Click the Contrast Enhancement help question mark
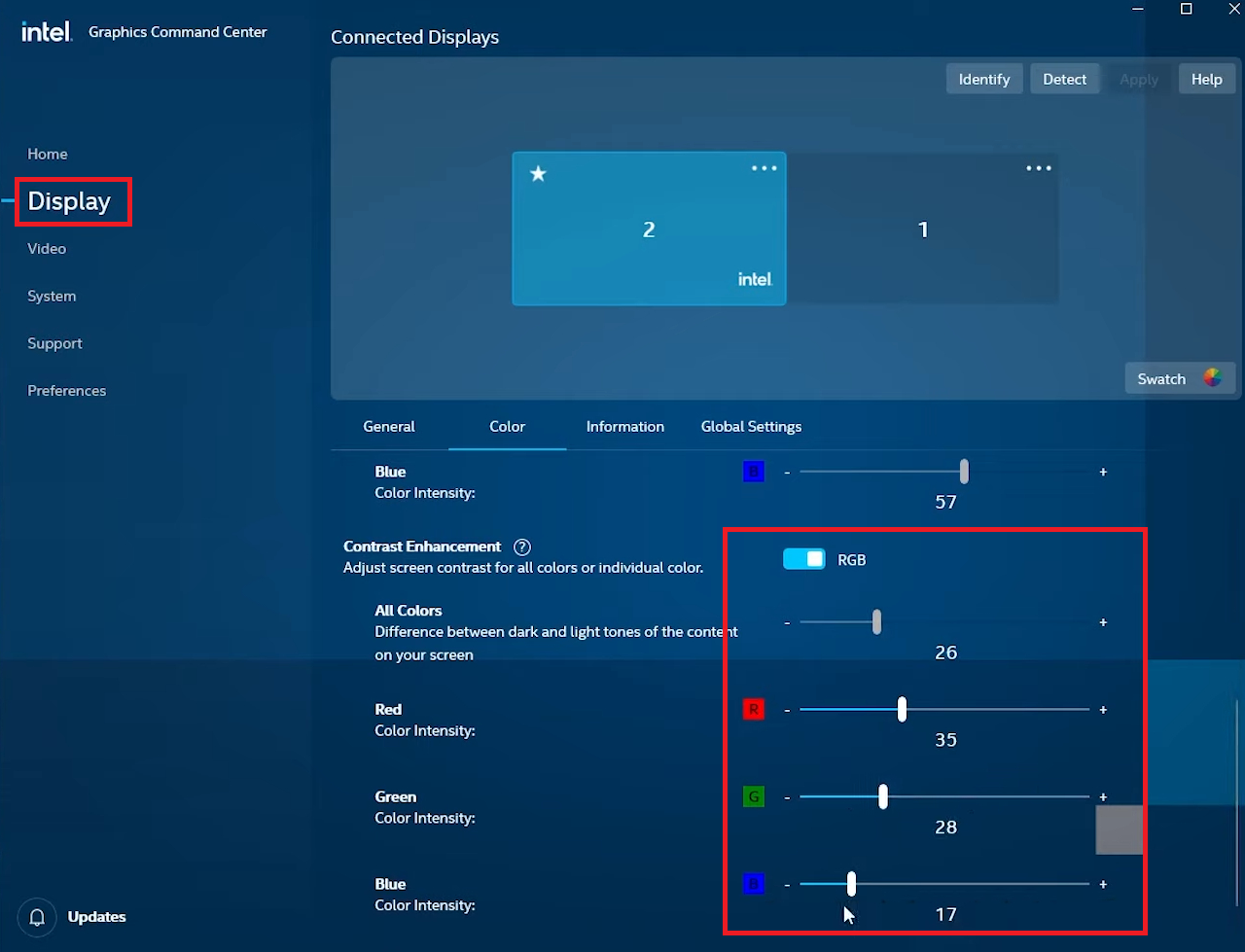 pyautogui.click(x=522, y=547)
